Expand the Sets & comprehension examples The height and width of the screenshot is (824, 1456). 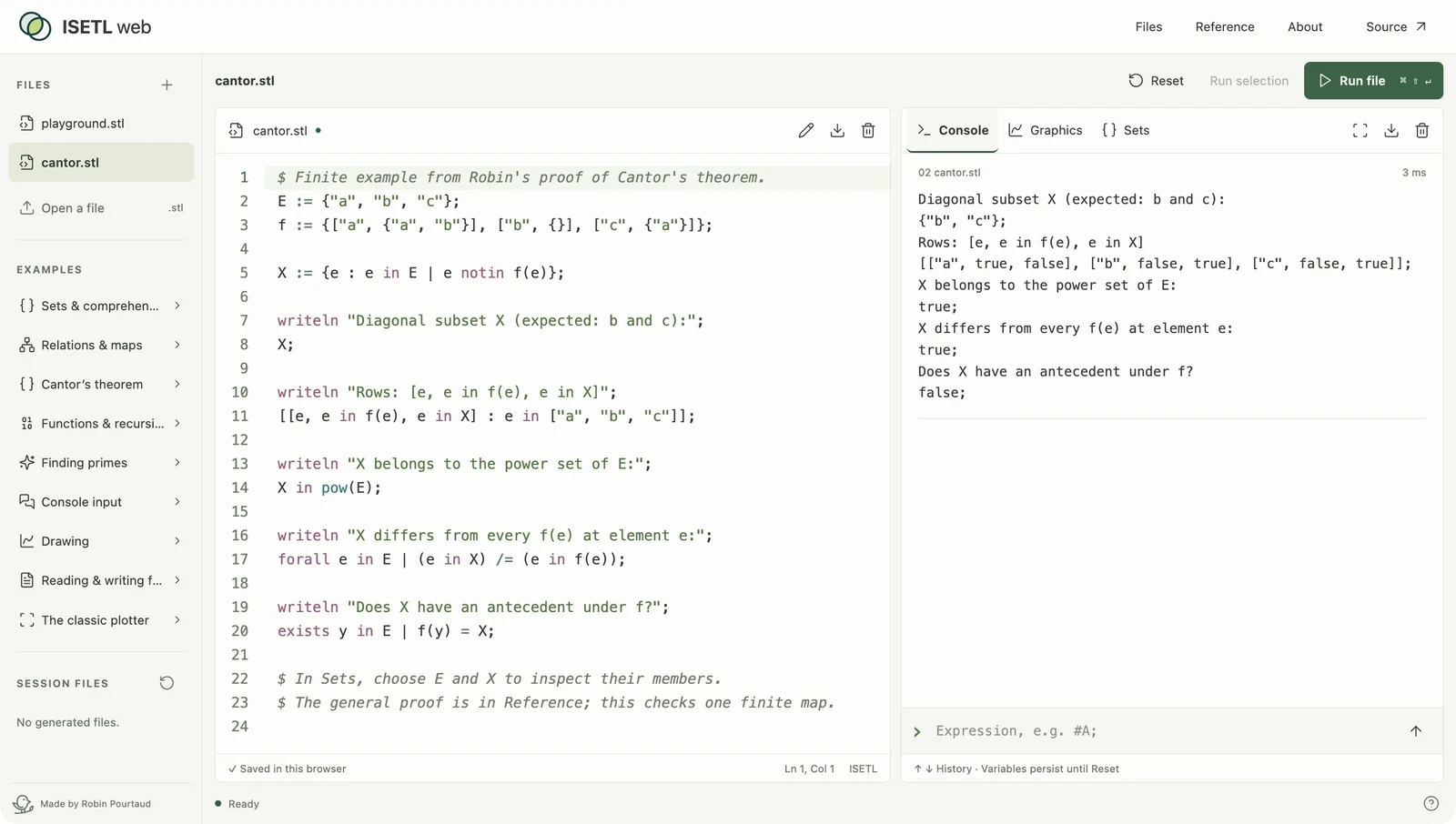point(101,306)
